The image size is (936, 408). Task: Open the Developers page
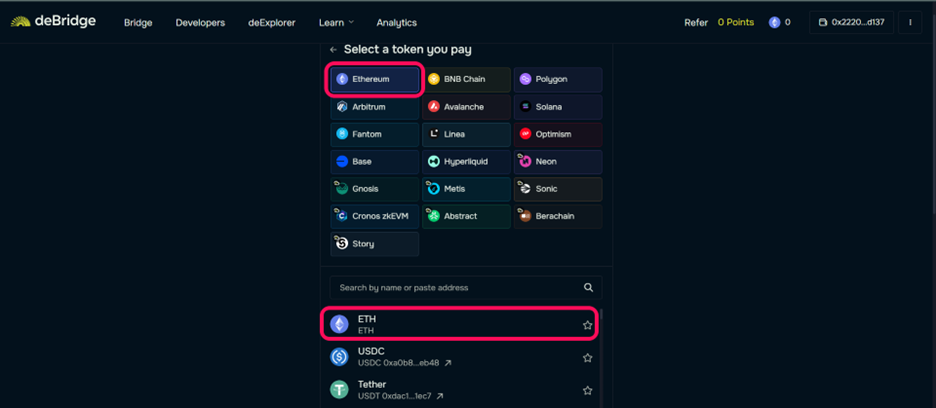pos(200,23)
